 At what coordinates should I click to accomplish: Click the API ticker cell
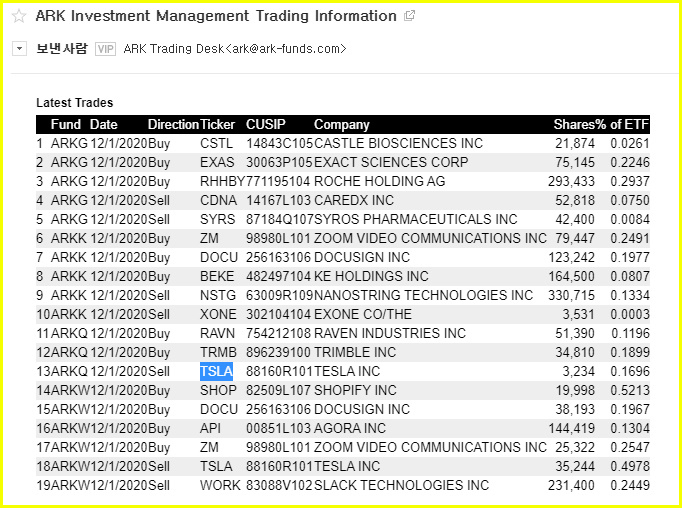coord(210,428)
